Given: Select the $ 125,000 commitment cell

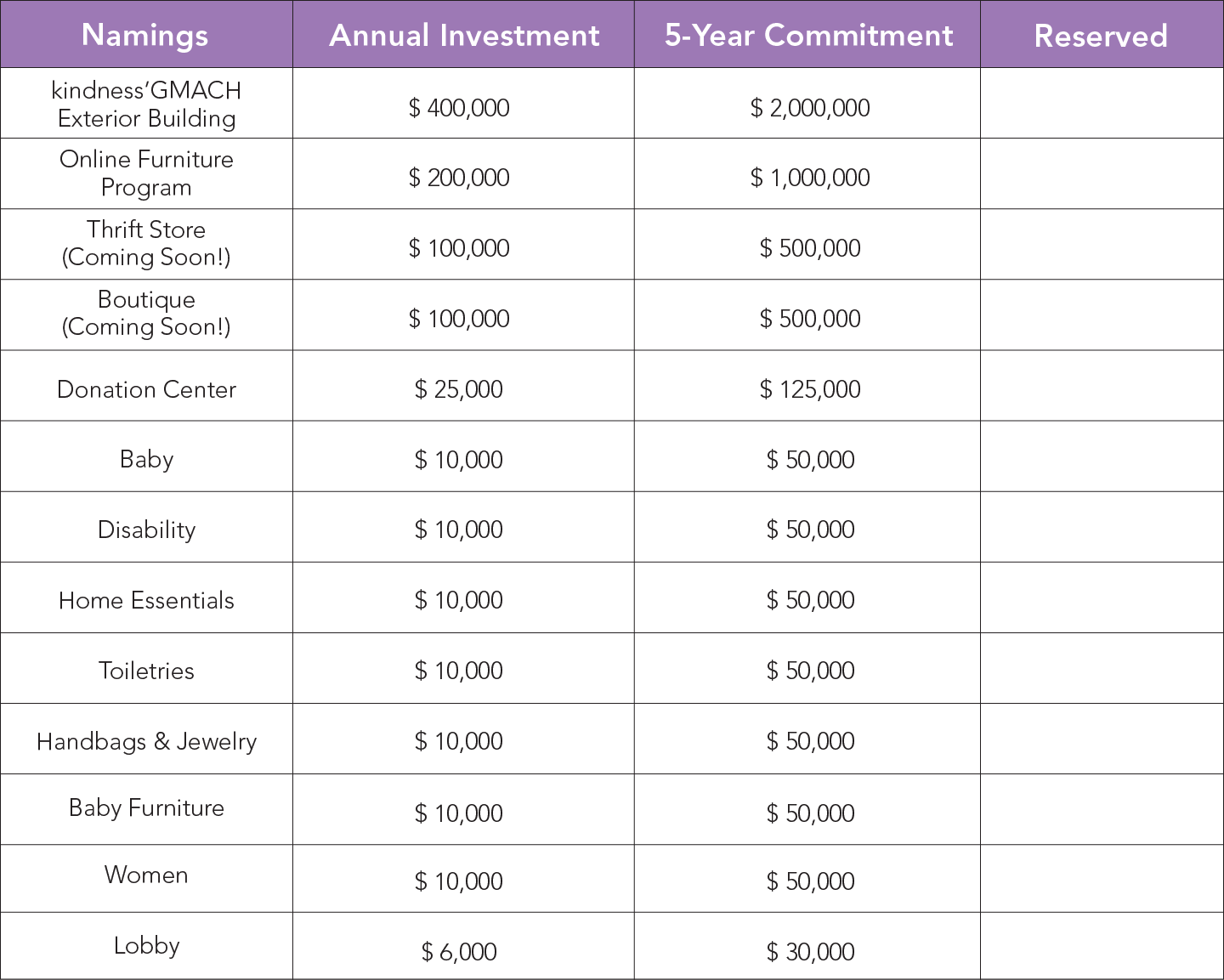Looking at the screenshot, I should tap(809, 389).
